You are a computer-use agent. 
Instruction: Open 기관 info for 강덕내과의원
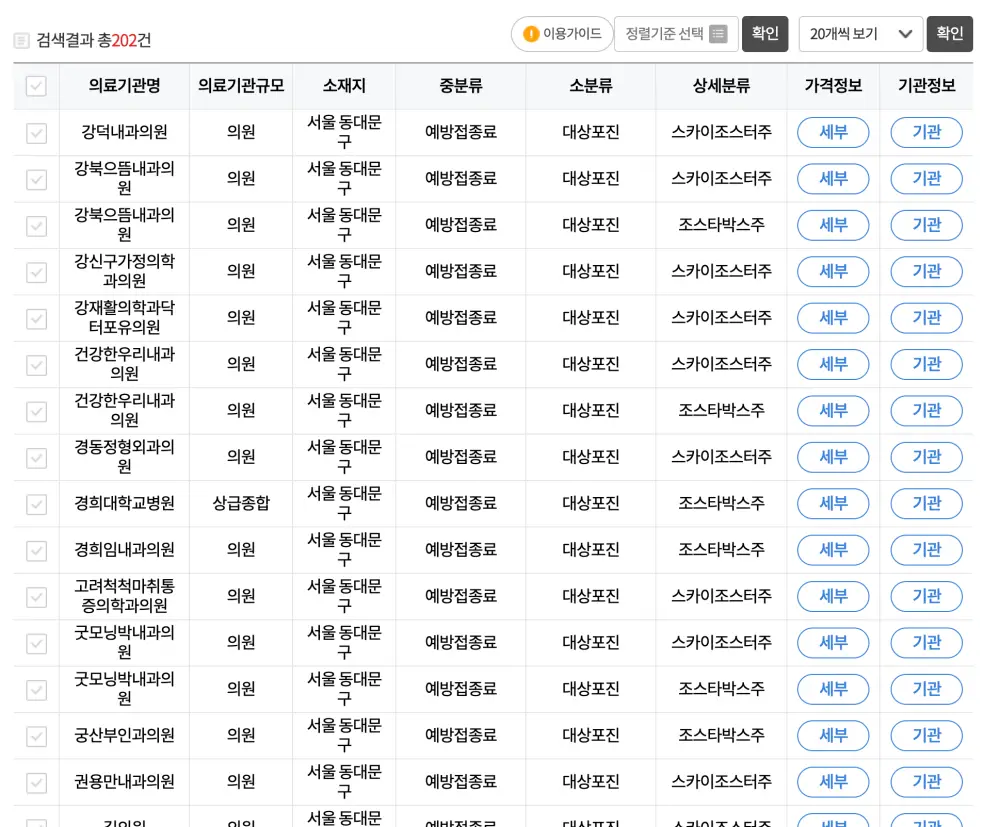[x=926, y=133]
